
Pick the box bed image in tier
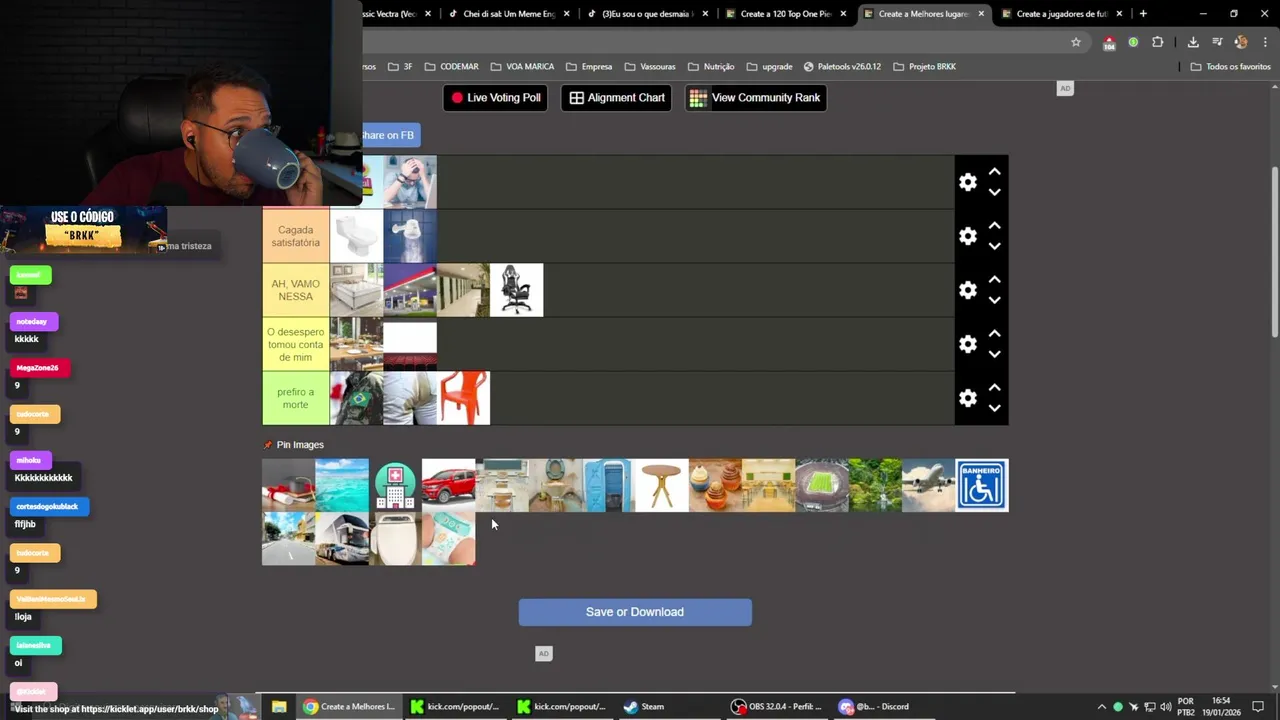(357, 290)
